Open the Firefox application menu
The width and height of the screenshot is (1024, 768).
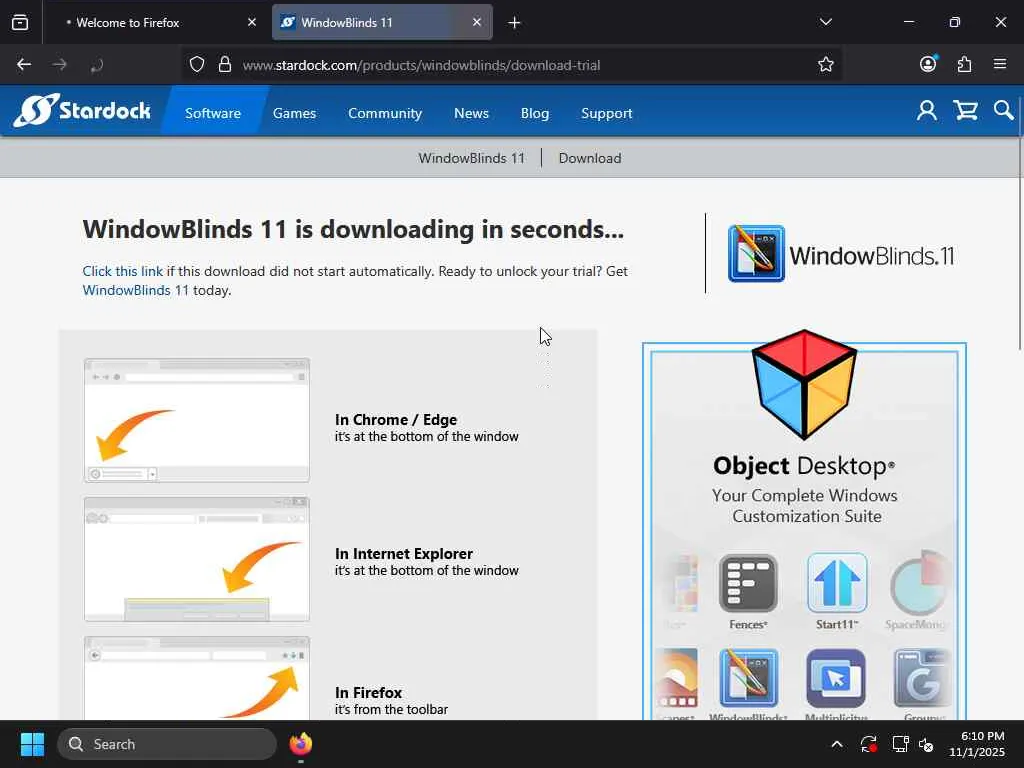click(x=999, y=64)
